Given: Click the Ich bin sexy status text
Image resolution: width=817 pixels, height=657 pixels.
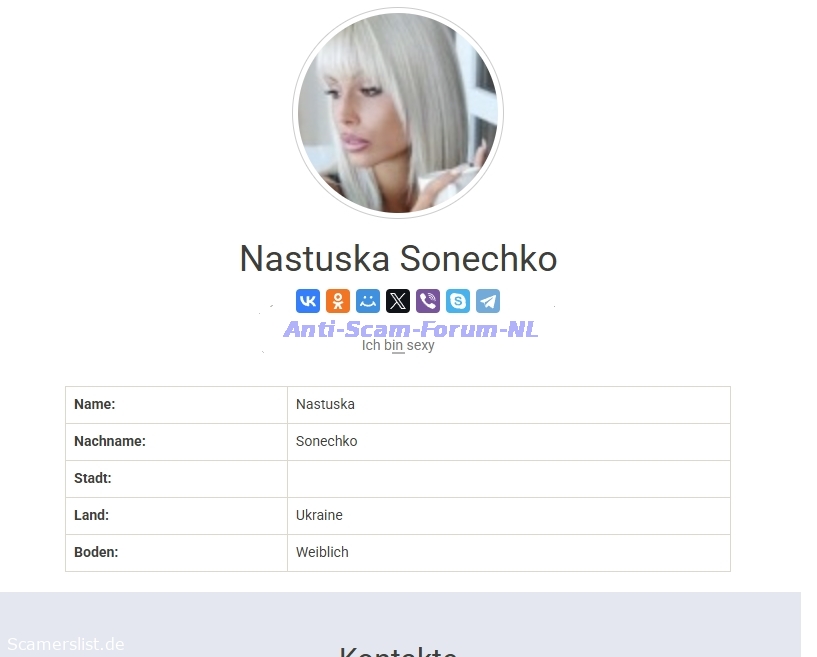Looking at the screenshot, I should coord(398,345).
